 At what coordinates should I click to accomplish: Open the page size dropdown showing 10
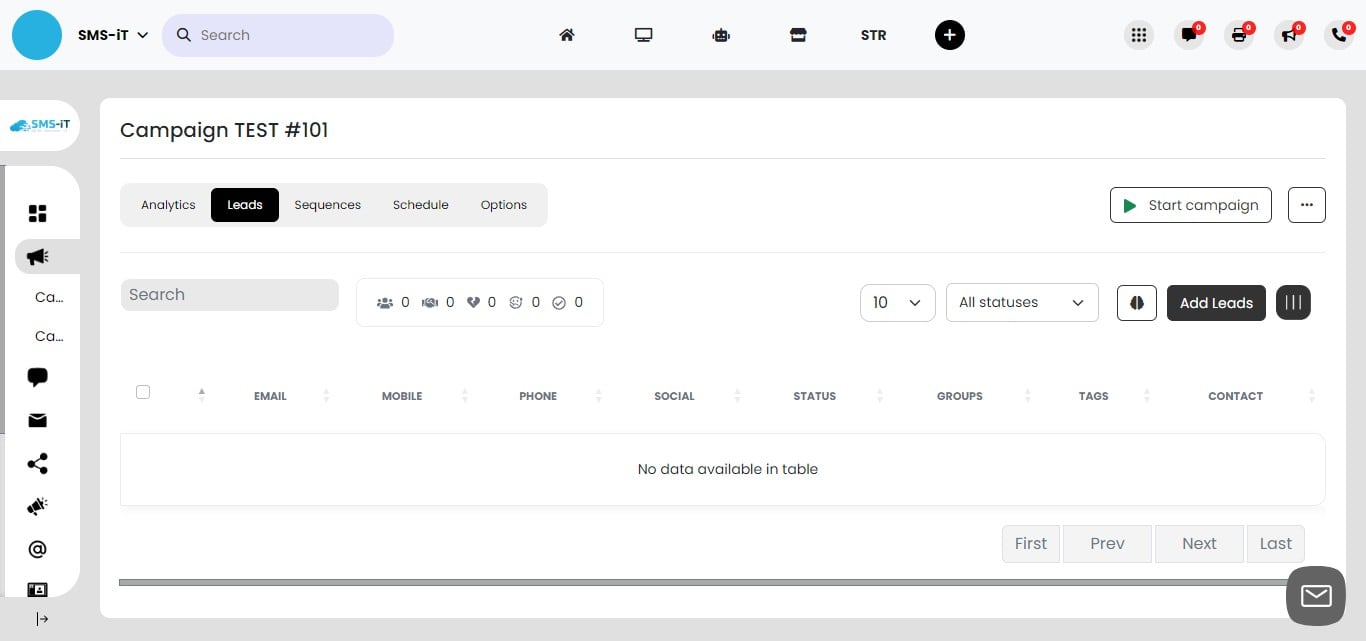[896, 302]
